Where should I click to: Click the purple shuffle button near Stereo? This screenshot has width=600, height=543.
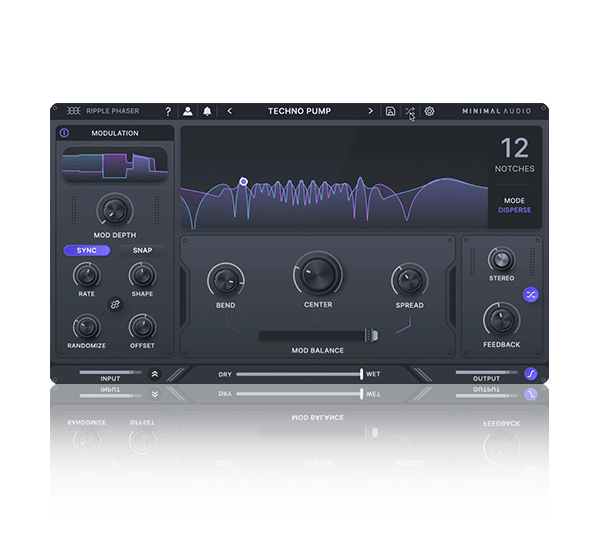tap(531, 295)
